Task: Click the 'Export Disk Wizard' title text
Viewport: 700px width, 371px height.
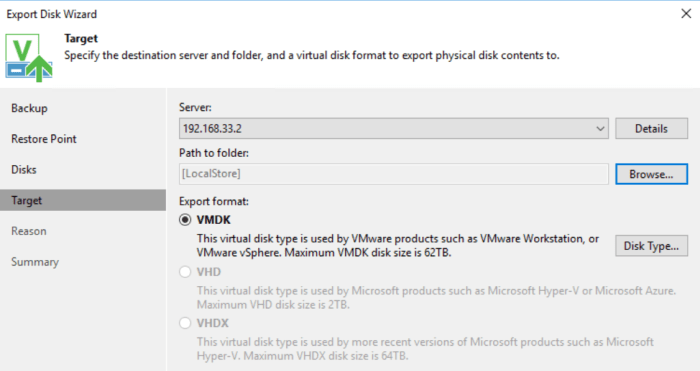Action: coord(52,14)
